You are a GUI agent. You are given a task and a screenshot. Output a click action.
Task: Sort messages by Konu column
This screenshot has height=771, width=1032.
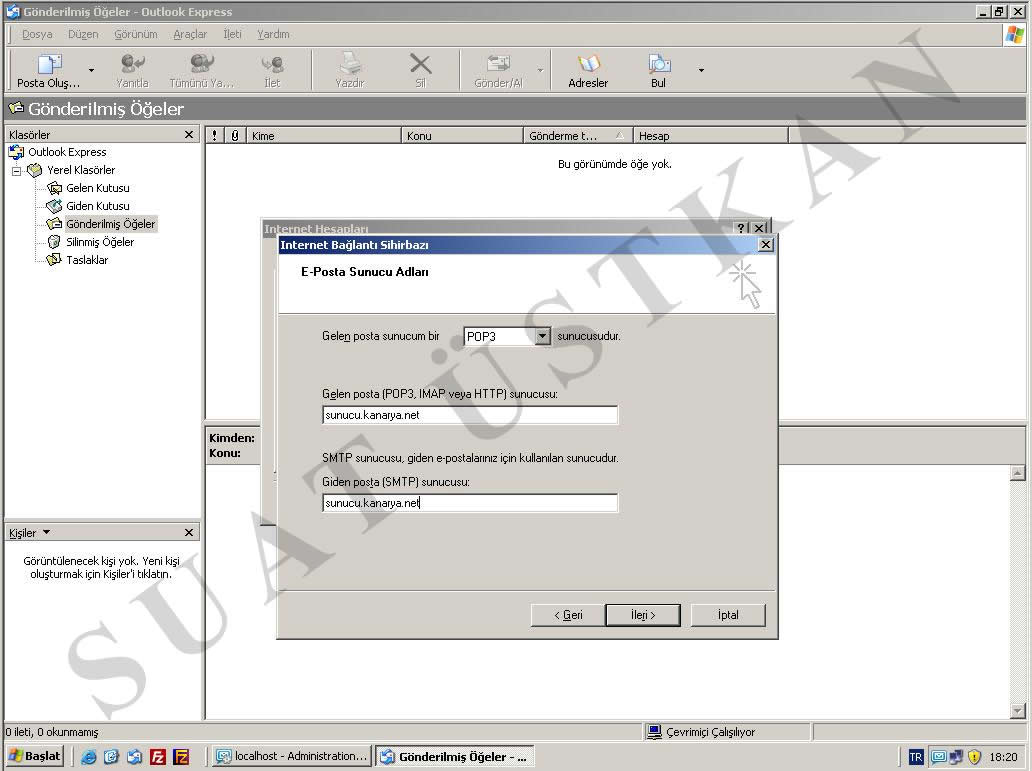click(462, 136)
